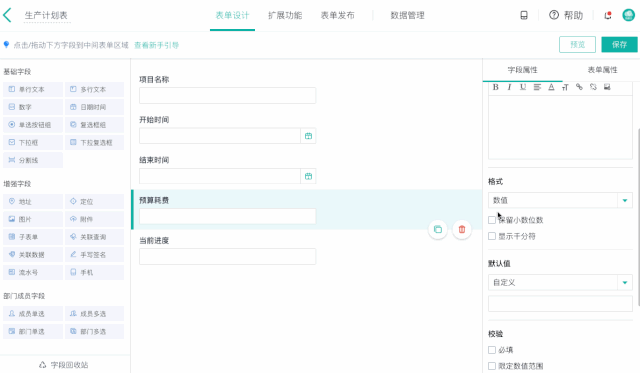Add a 下拉复选框 field
The image size is (640, 373).
tap(94, 142)
